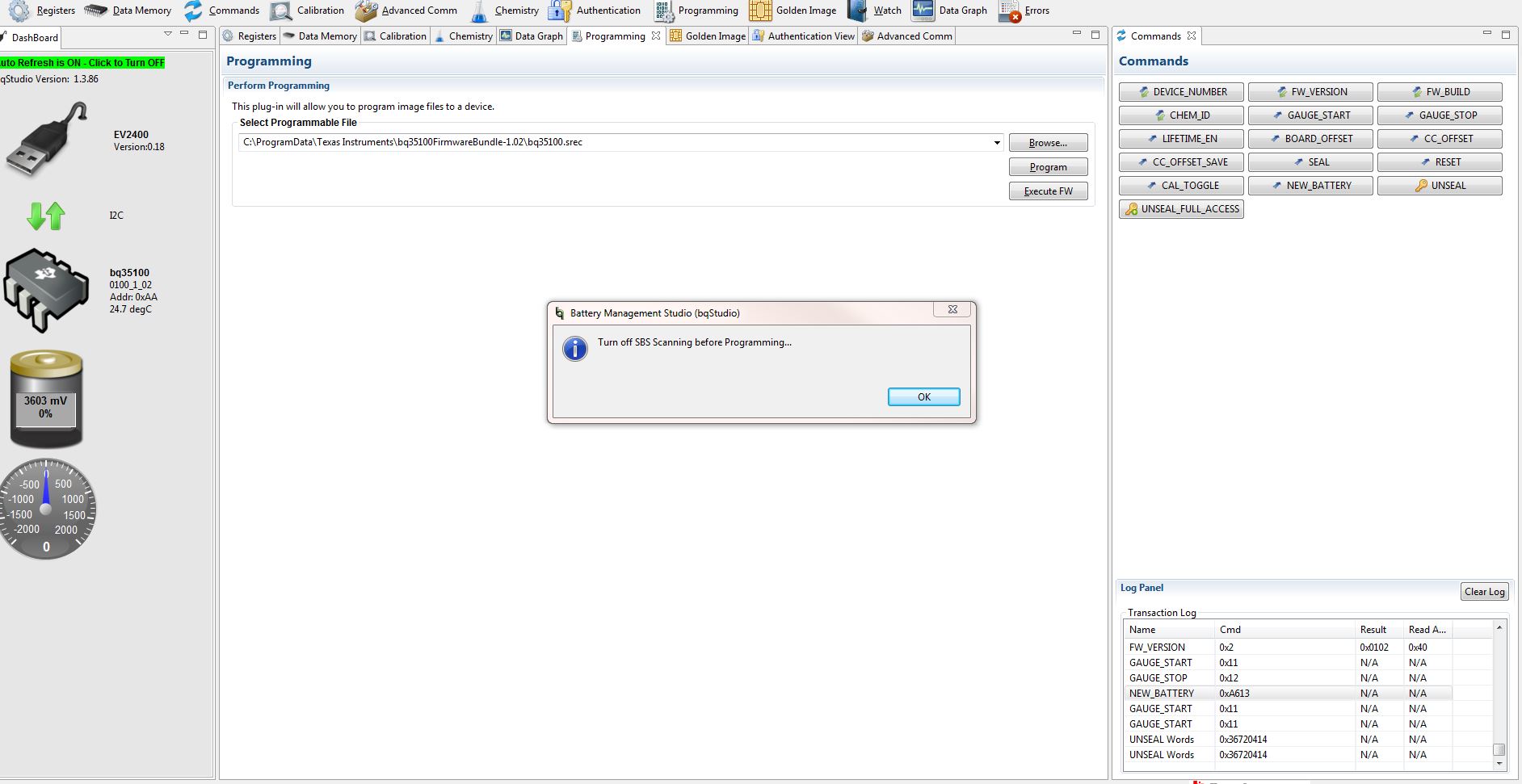Toggle calibration mode with CAL_TOGGLE
The width and height of the screenshot is (1522, 784).
[x=1181, y=186]
